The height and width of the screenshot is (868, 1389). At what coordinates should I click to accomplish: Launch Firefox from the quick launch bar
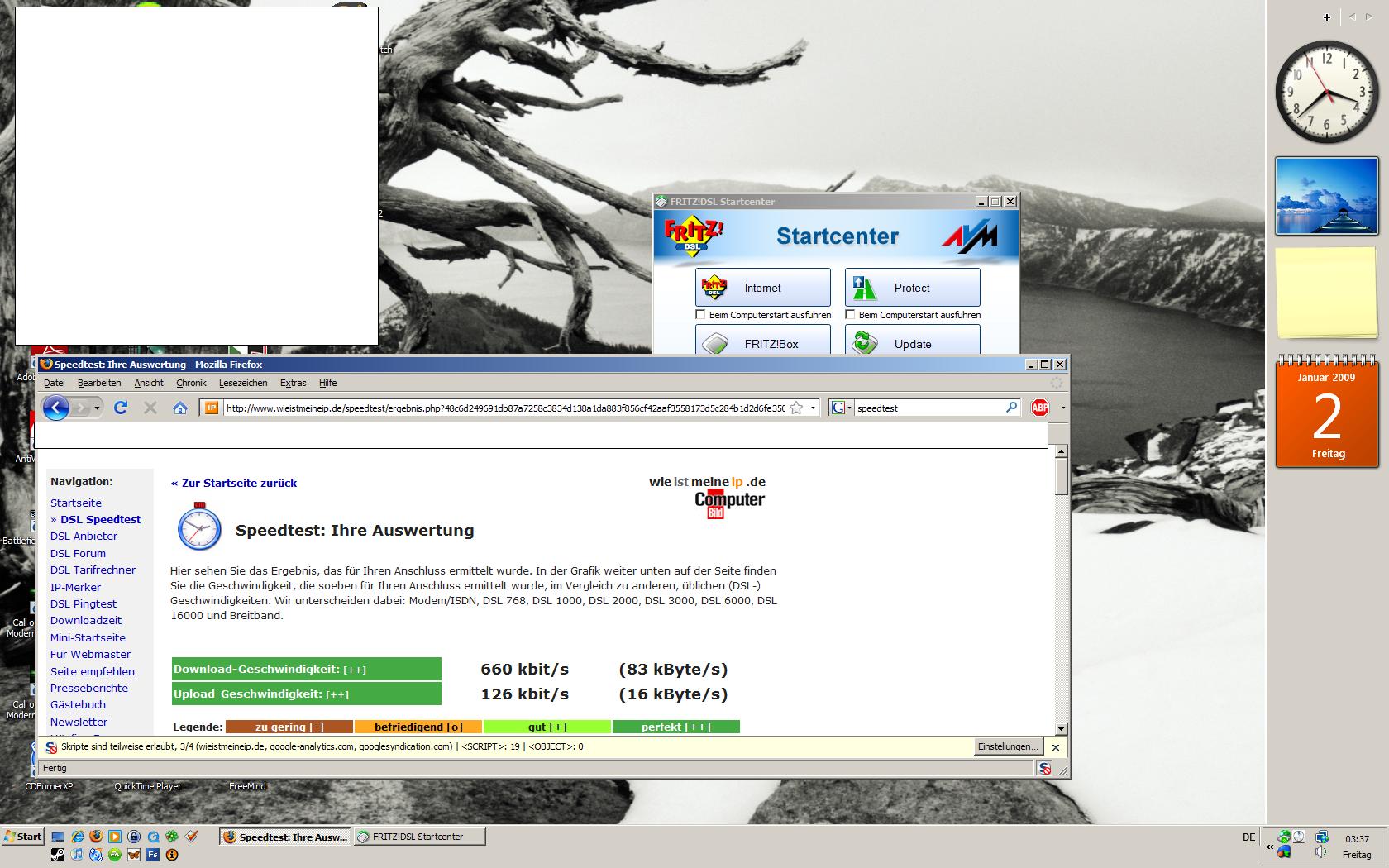pyautogui.click(x=96, y=837)
